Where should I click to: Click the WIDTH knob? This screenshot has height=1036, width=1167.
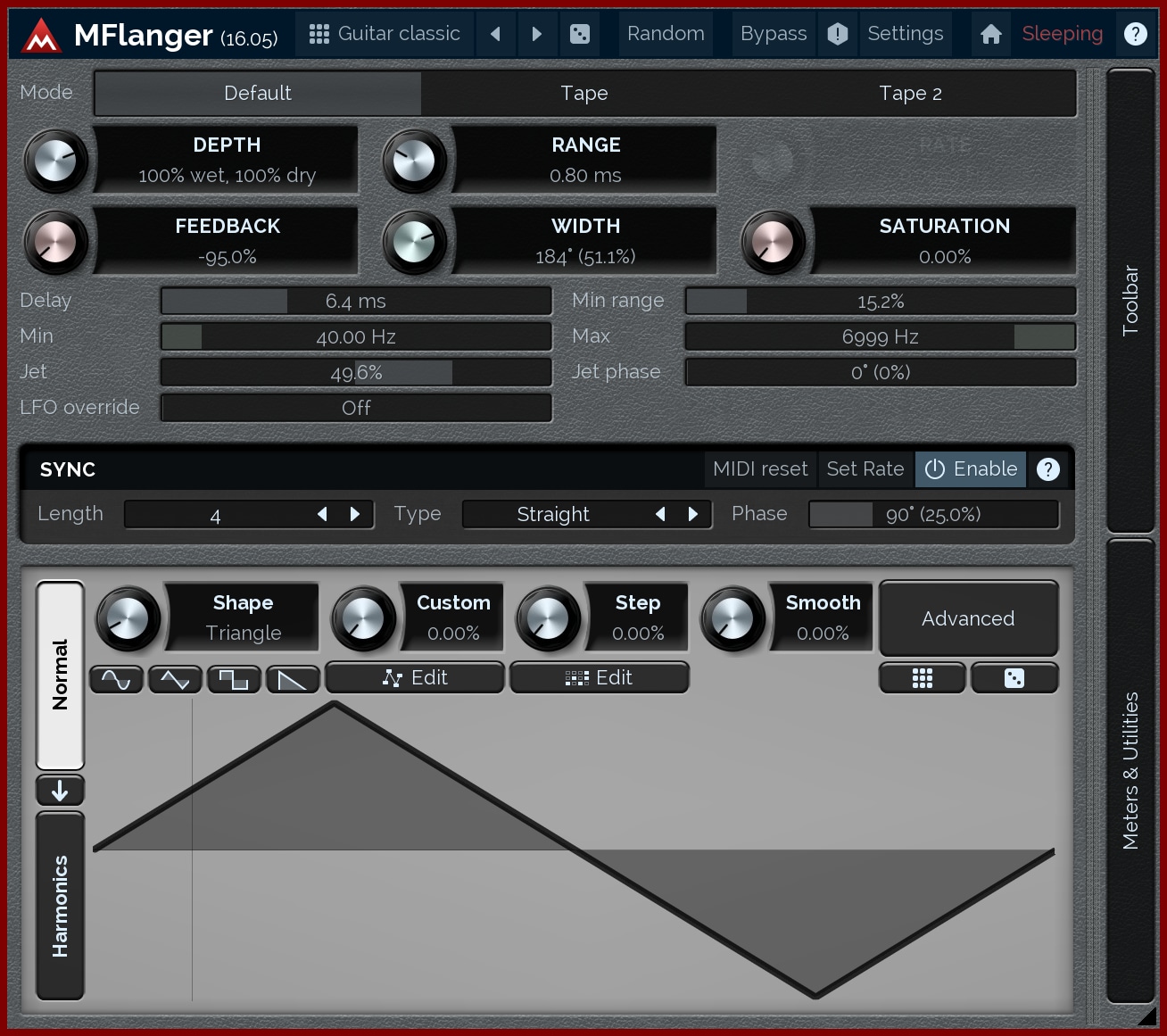click(414, 243)
